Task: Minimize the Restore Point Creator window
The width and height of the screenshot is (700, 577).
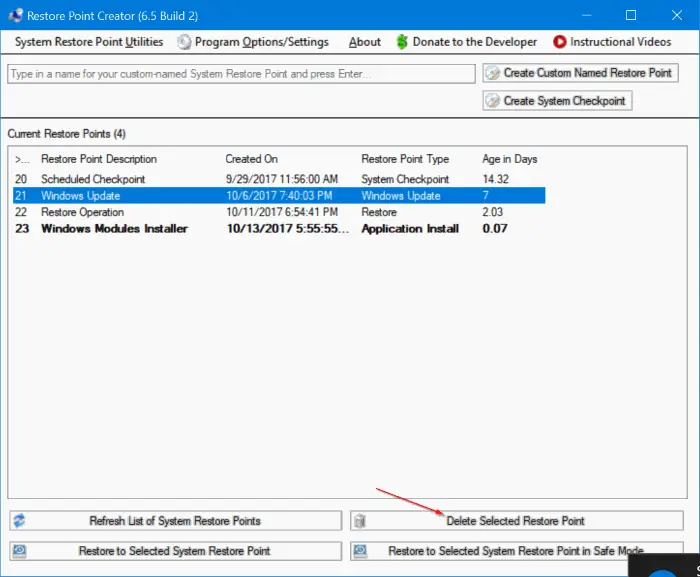Action: [x=587, y=16]
